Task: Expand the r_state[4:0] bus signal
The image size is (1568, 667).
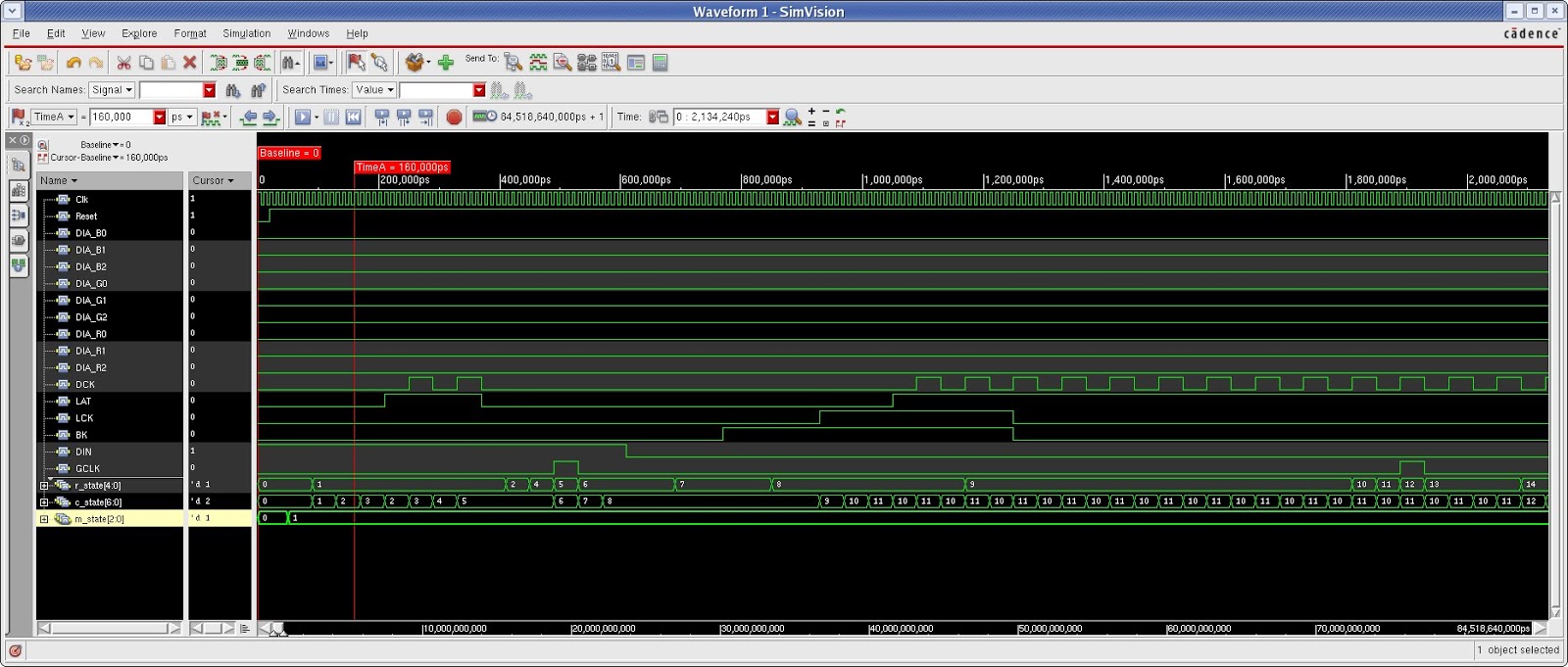Action: pyautogui.click(x=44, y=486)
